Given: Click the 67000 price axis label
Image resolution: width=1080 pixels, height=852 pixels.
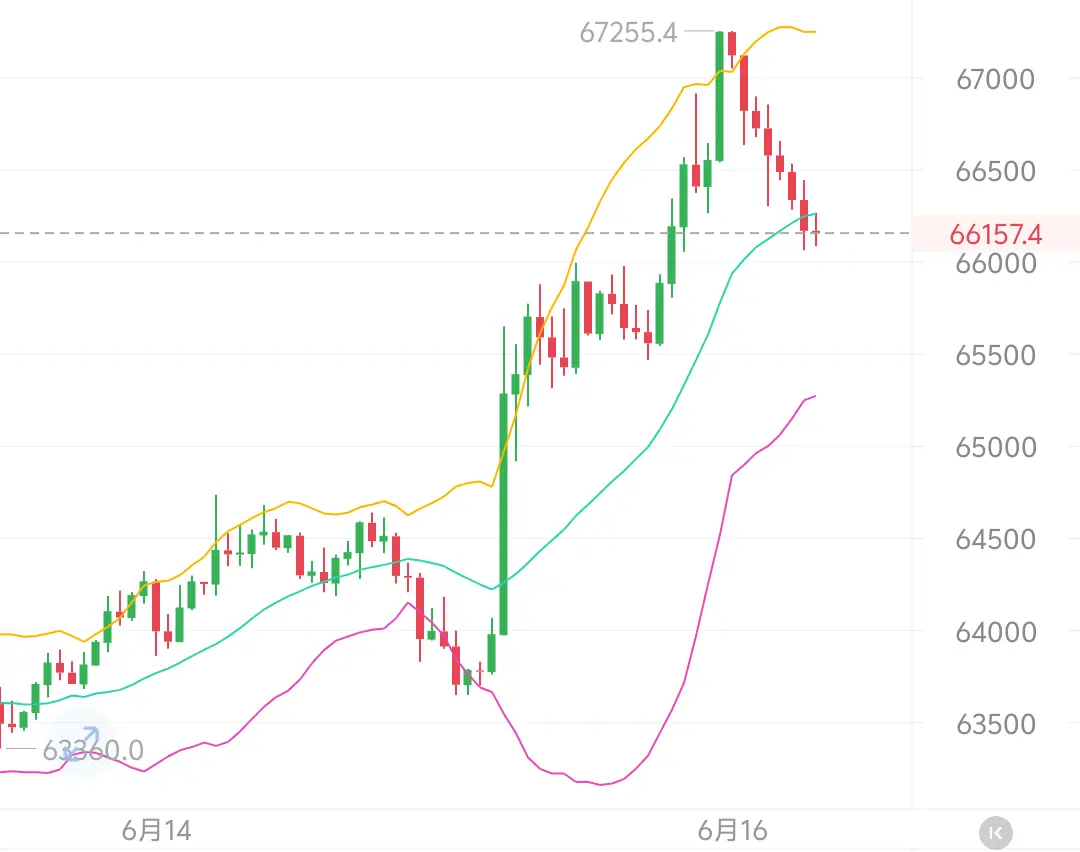Looking at the screenshot, I should tap(995, 79).
